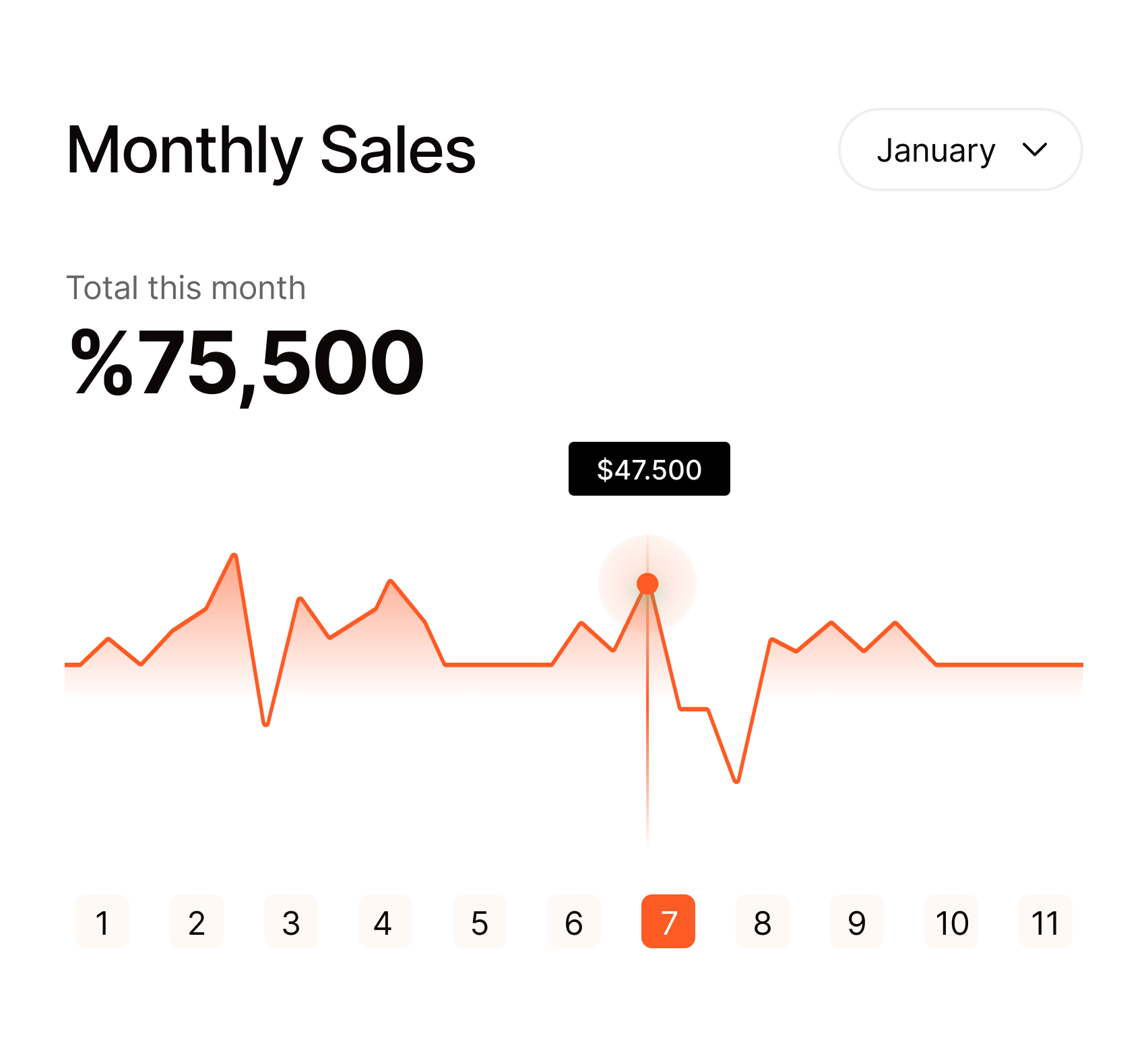Click the lowest dip point on the sales line
Viewport: 1148px width, 1056px height.
click(736, 781)
